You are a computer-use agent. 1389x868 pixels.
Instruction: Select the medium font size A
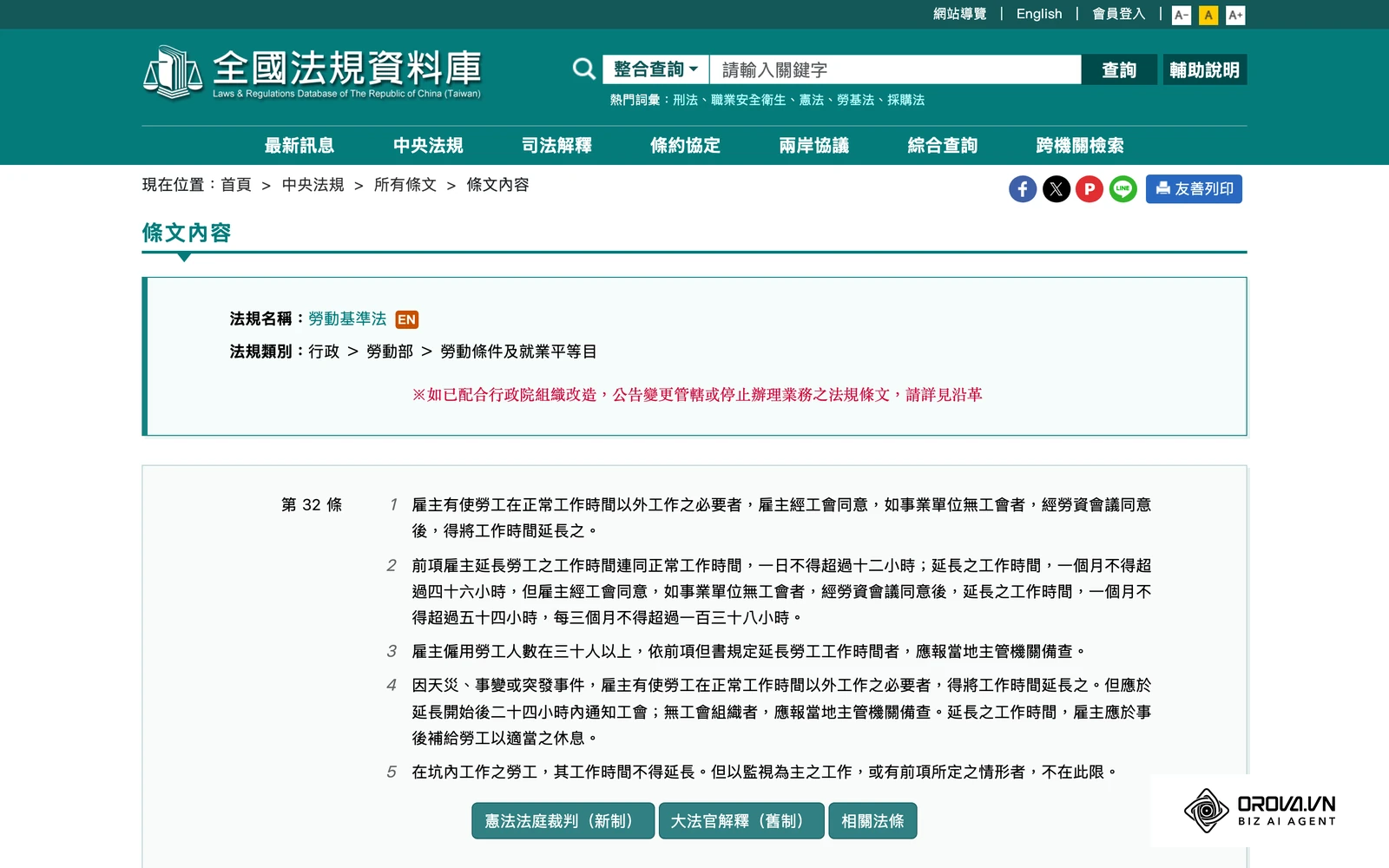click(1208, 15)
